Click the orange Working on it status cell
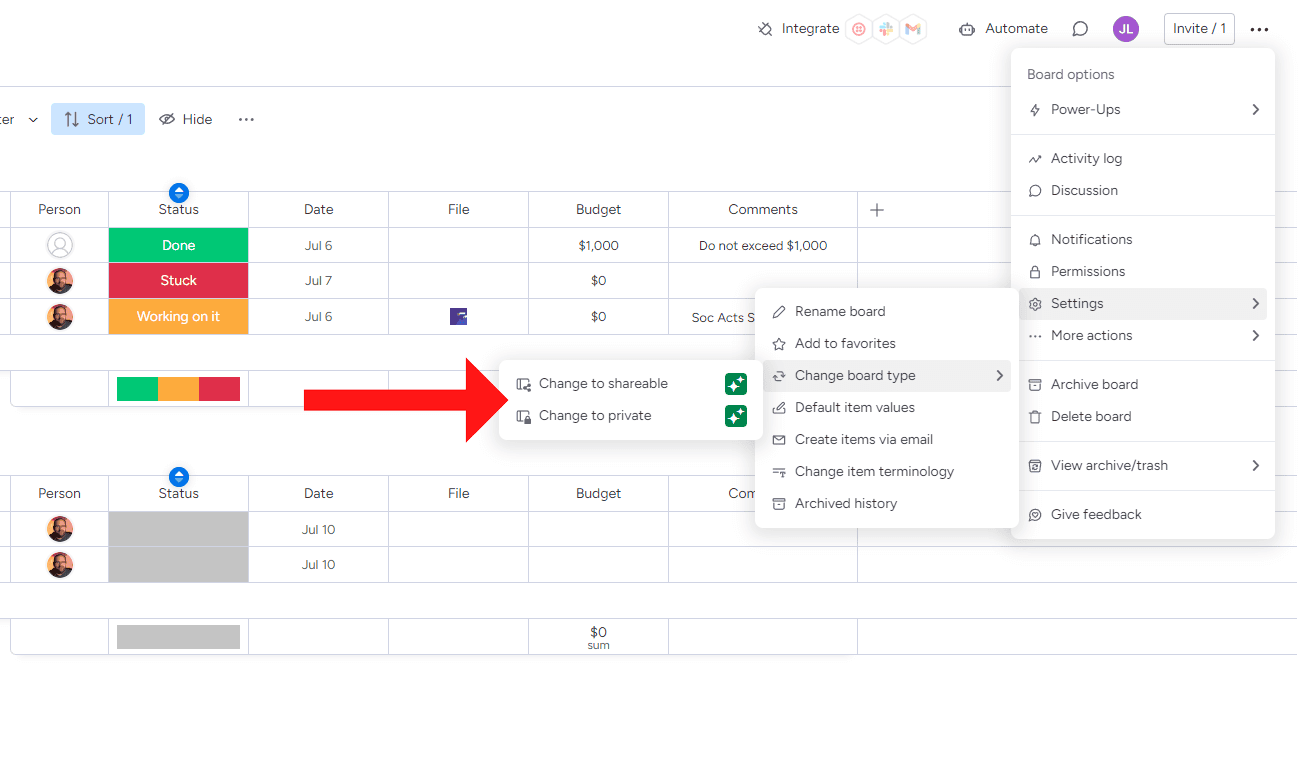 178,316
